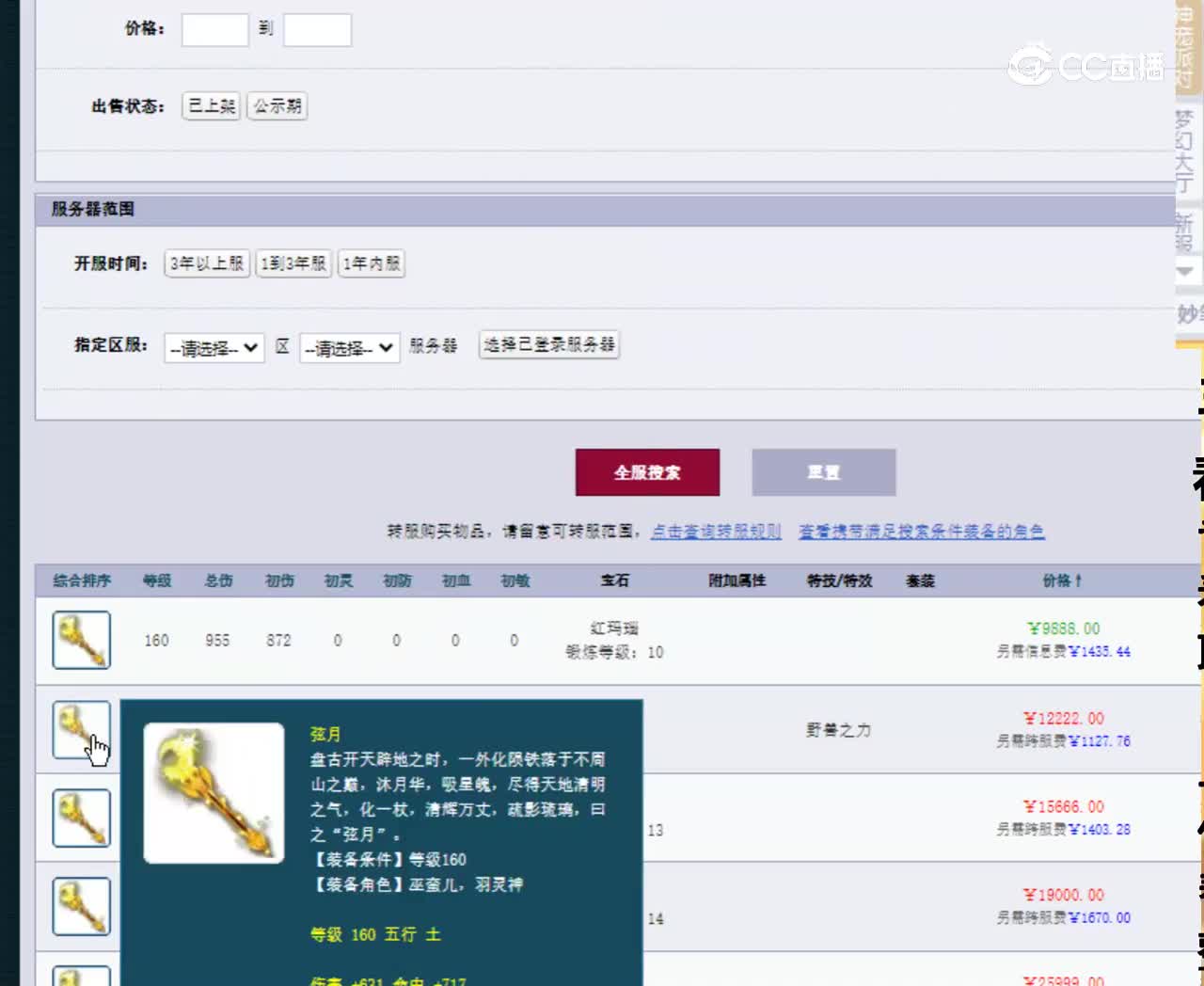Open link to view characters carrying matching equipment
The height and width of the screenshot is (986, 1204).
pyautogui.click(x=922, y=532)
